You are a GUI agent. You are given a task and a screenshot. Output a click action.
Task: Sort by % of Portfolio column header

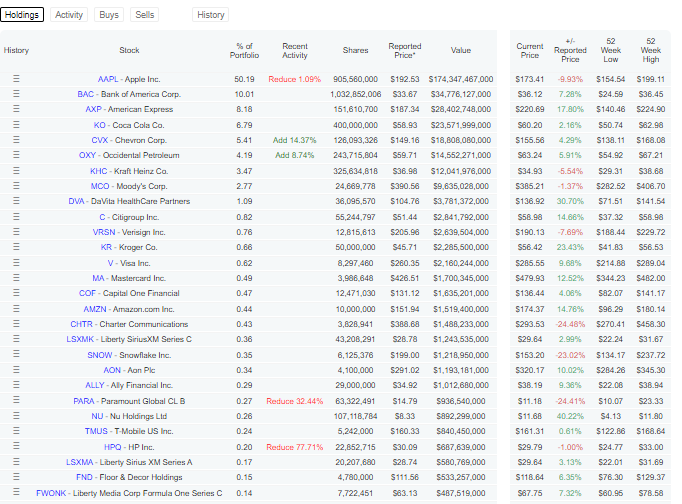(x=244, y=50)
